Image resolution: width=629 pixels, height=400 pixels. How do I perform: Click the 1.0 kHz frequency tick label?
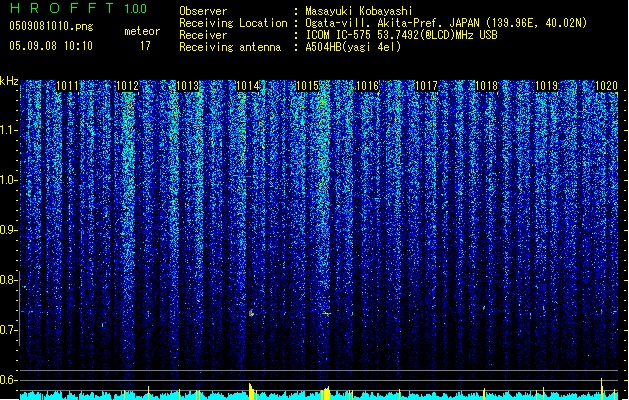9,180
